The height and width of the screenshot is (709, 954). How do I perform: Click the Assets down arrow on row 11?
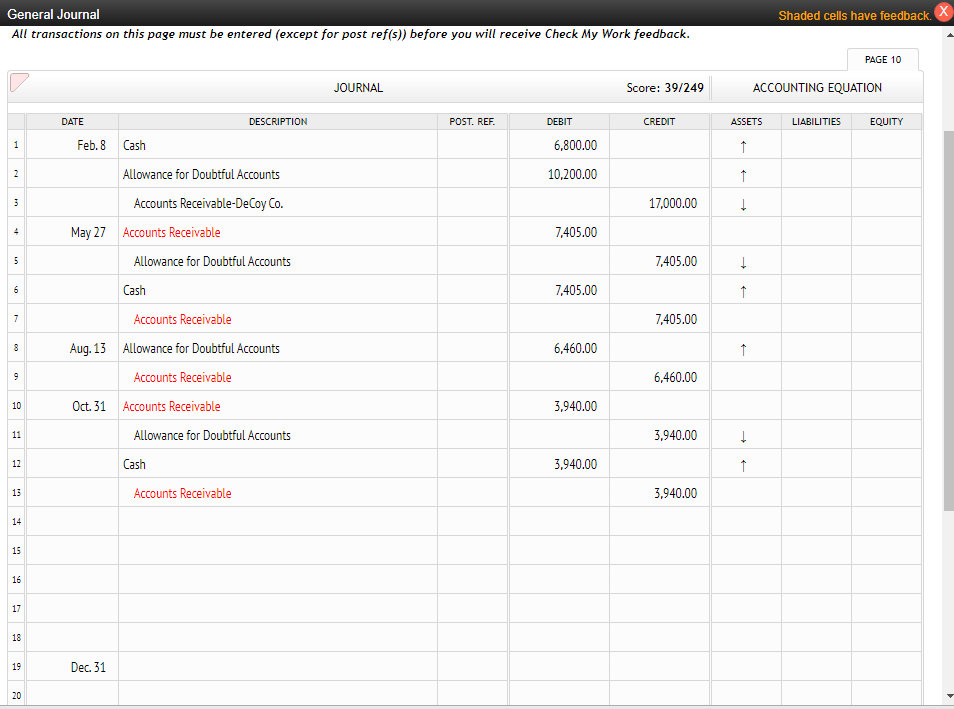pyautogui.click(x=742, y=435)
